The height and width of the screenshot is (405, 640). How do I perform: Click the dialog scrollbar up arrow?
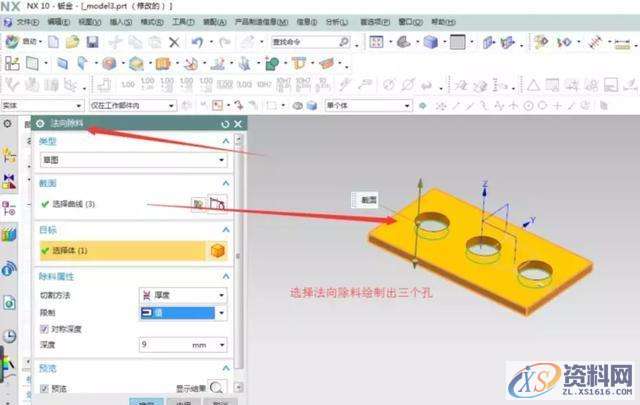click(239, 140)
